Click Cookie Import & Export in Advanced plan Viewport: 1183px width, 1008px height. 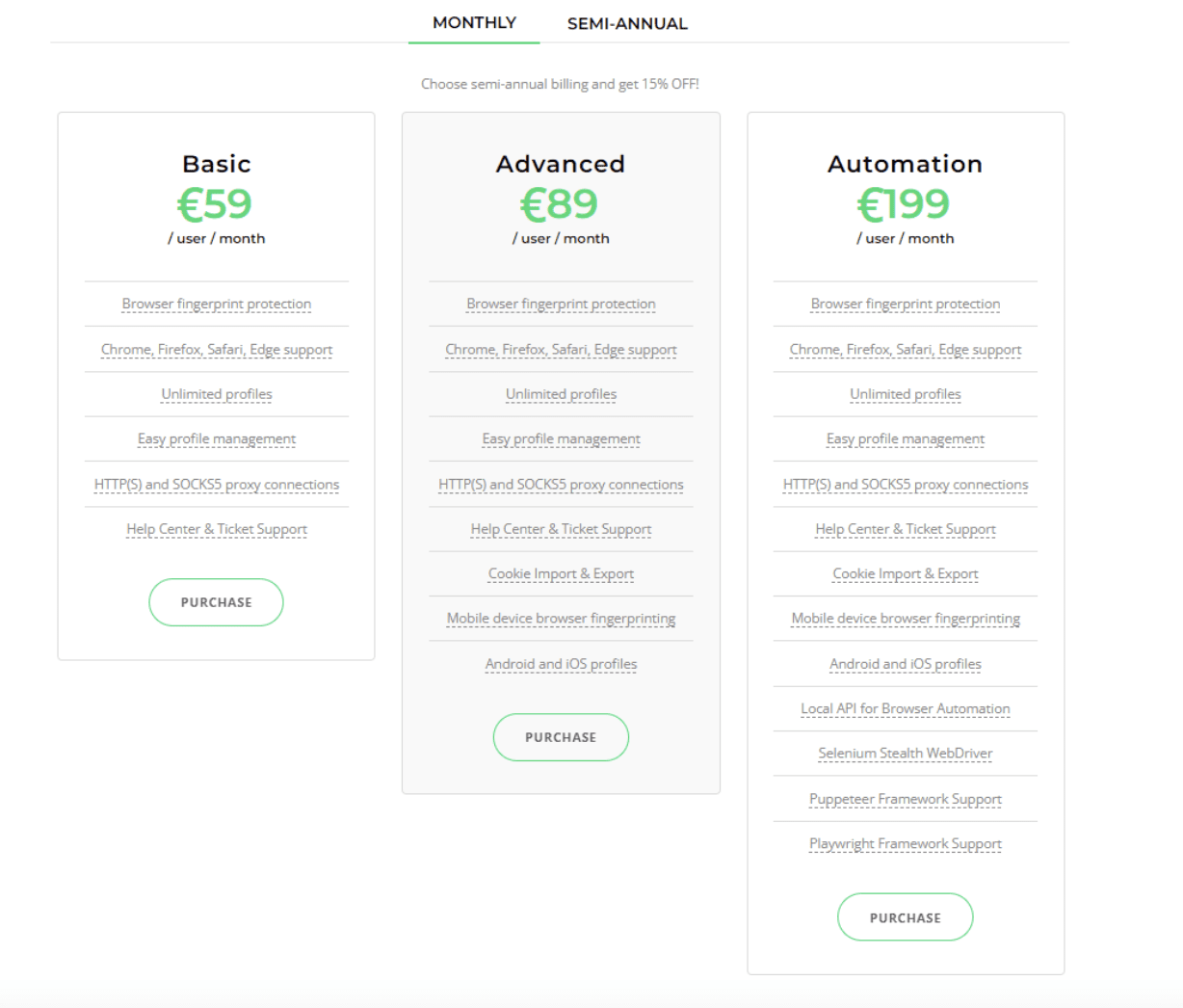(561, 573)
